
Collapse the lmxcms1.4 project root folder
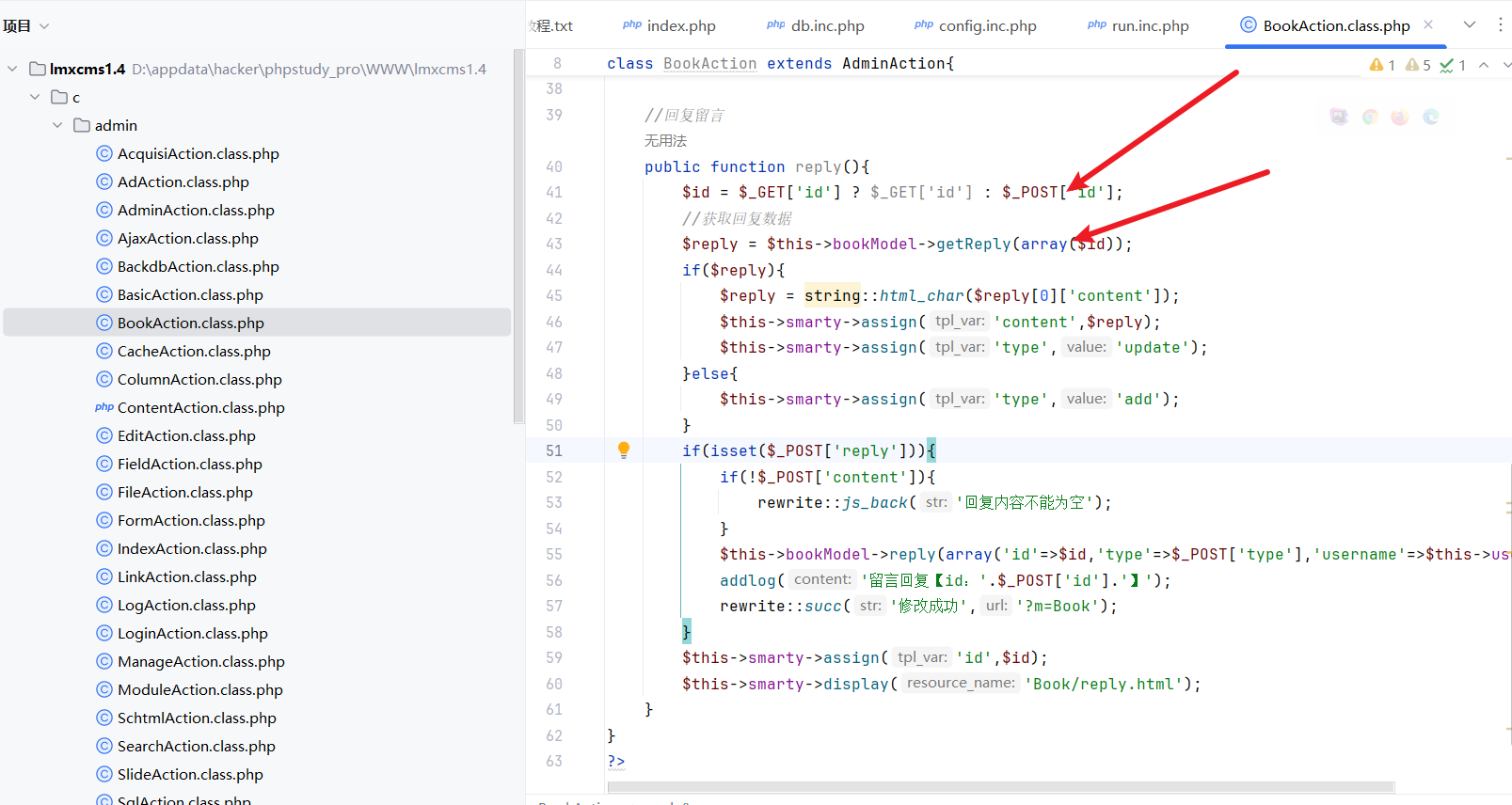pos(12,69)
